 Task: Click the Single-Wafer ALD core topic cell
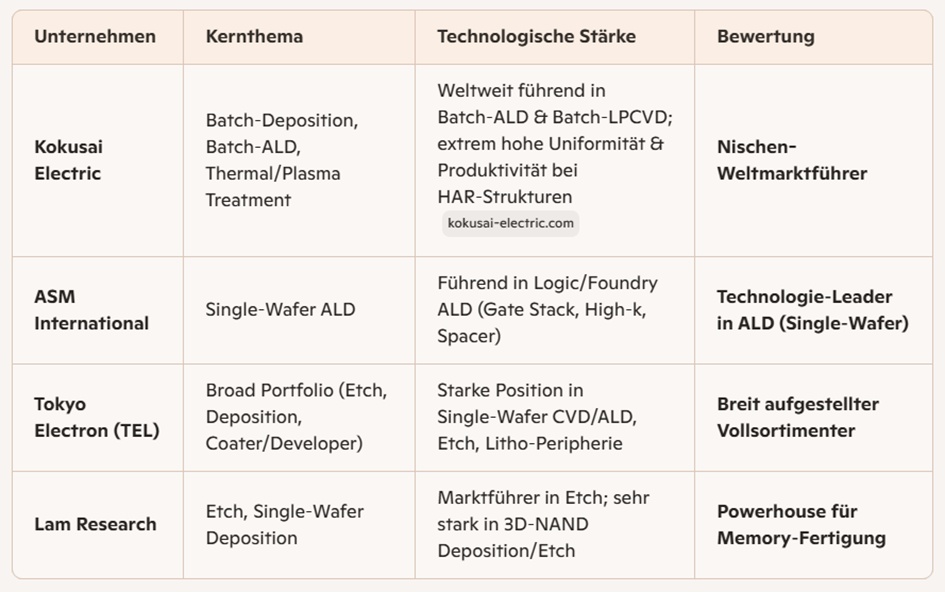click(280, 310)
